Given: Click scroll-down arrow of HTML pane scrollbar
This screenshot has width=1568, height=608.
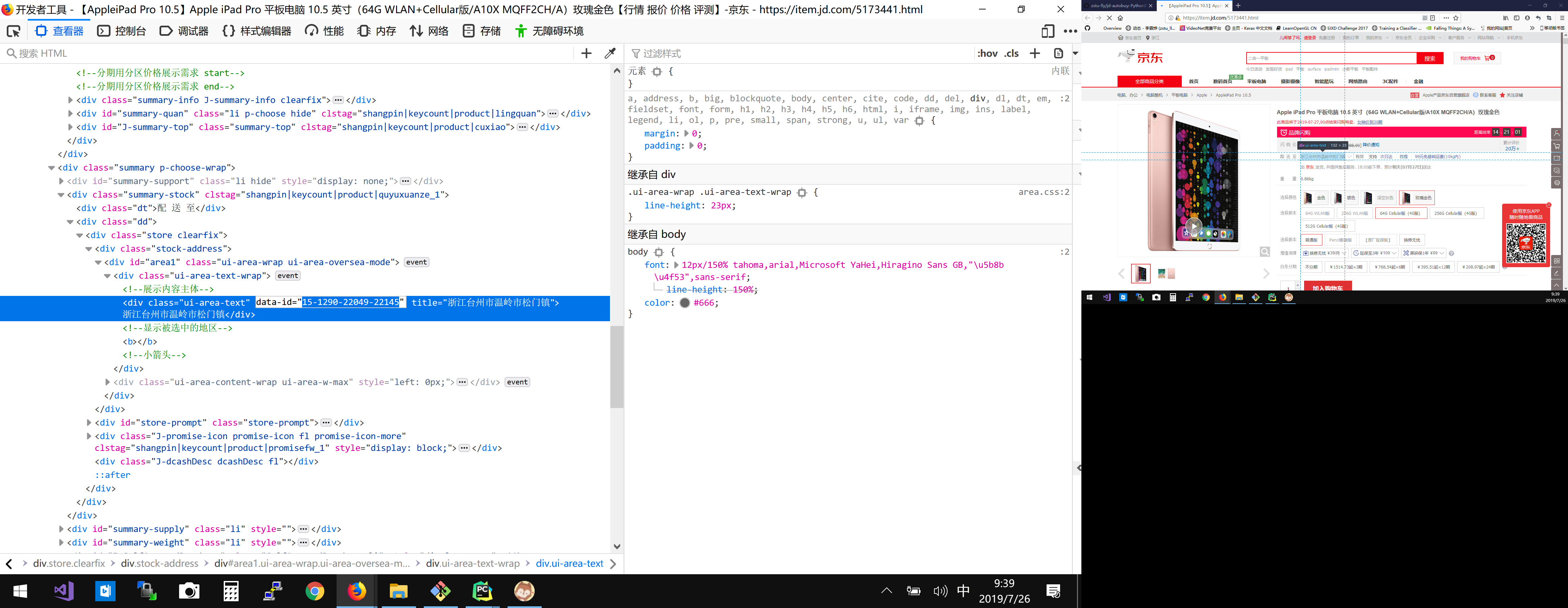Looking at the screenshot, I should (617, 547).
